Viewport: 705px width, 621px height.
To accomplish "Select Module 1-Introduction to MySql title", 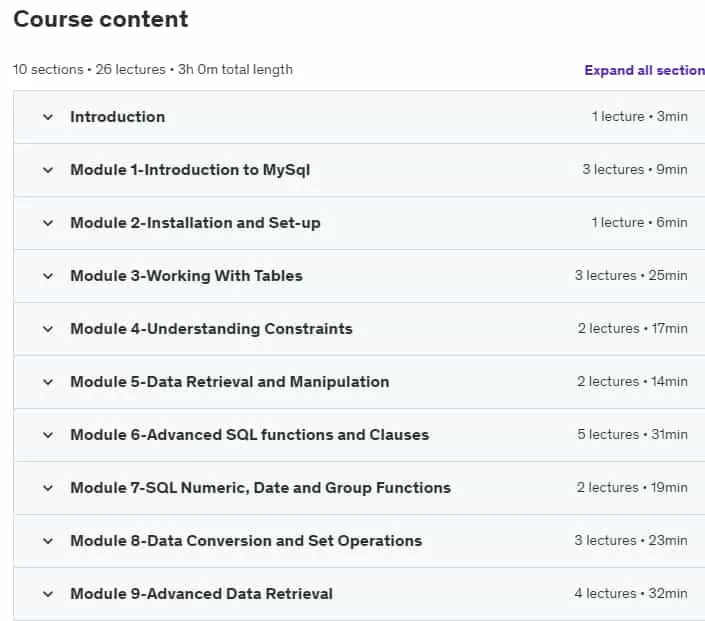I will pyautogui.click(x=190, y=170).
